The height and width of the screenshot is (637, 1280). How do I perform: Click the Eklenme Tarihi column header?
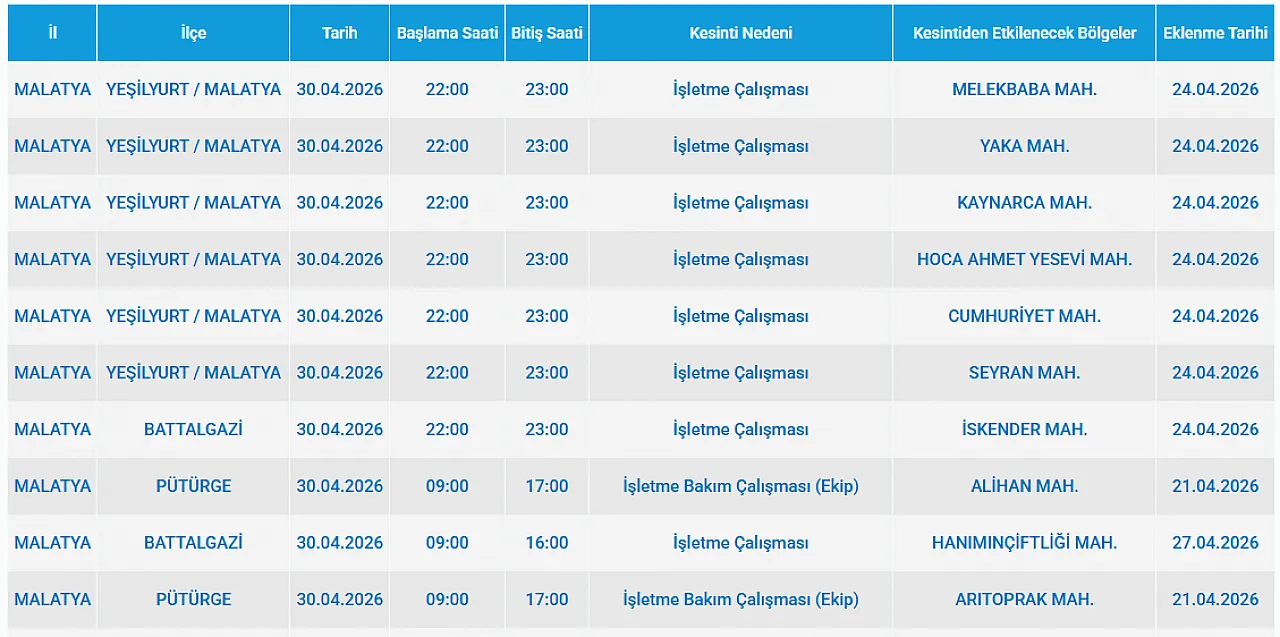1215,33
